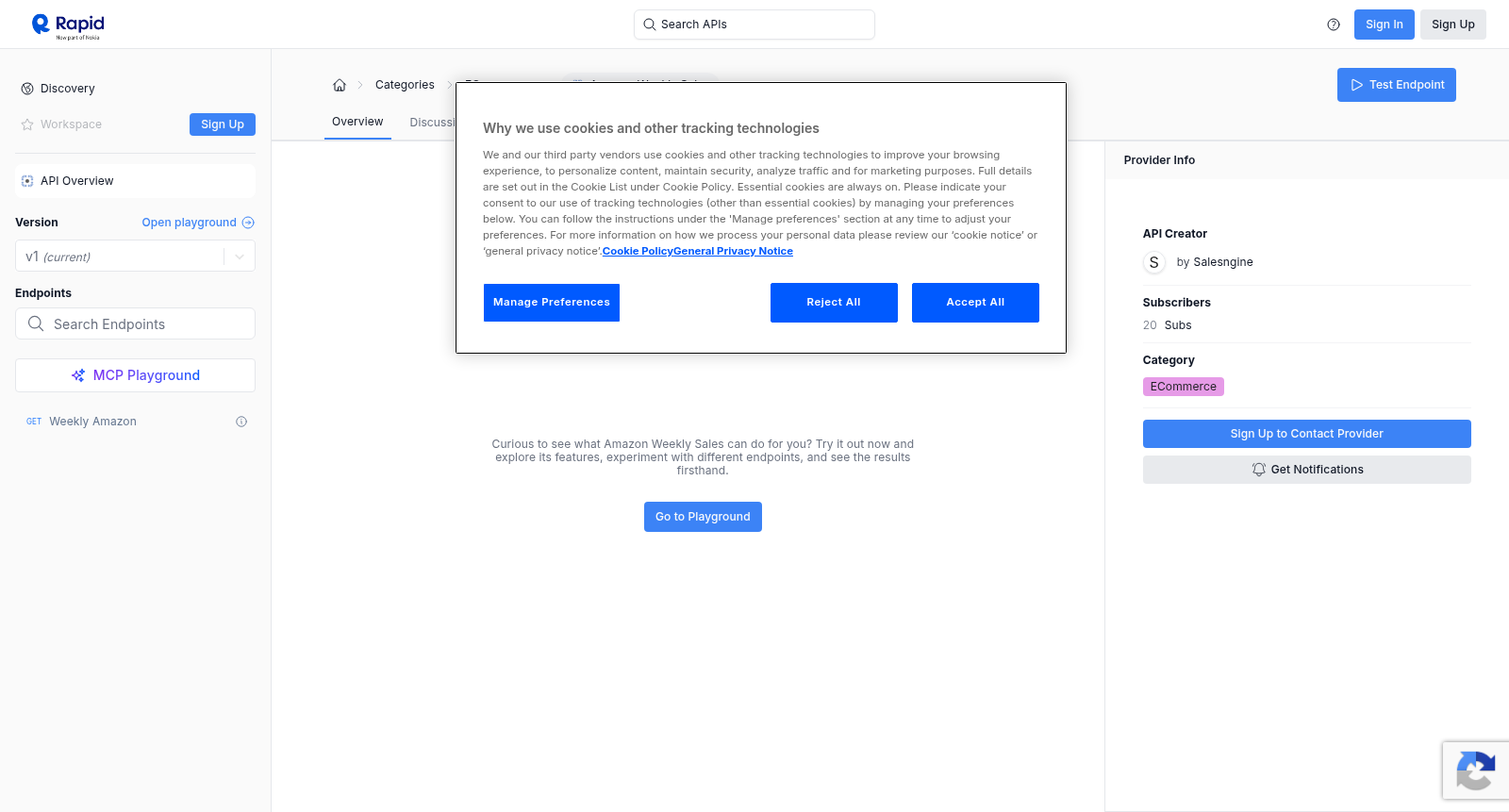Click Sign Up to Contact Provider
The image size is (1509, 812).
pyautogui.click(x=1306, y=434)
